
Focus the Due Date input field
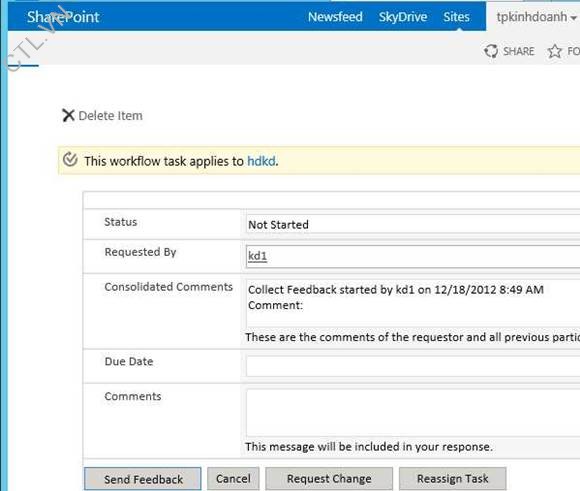tap(413, 366)
